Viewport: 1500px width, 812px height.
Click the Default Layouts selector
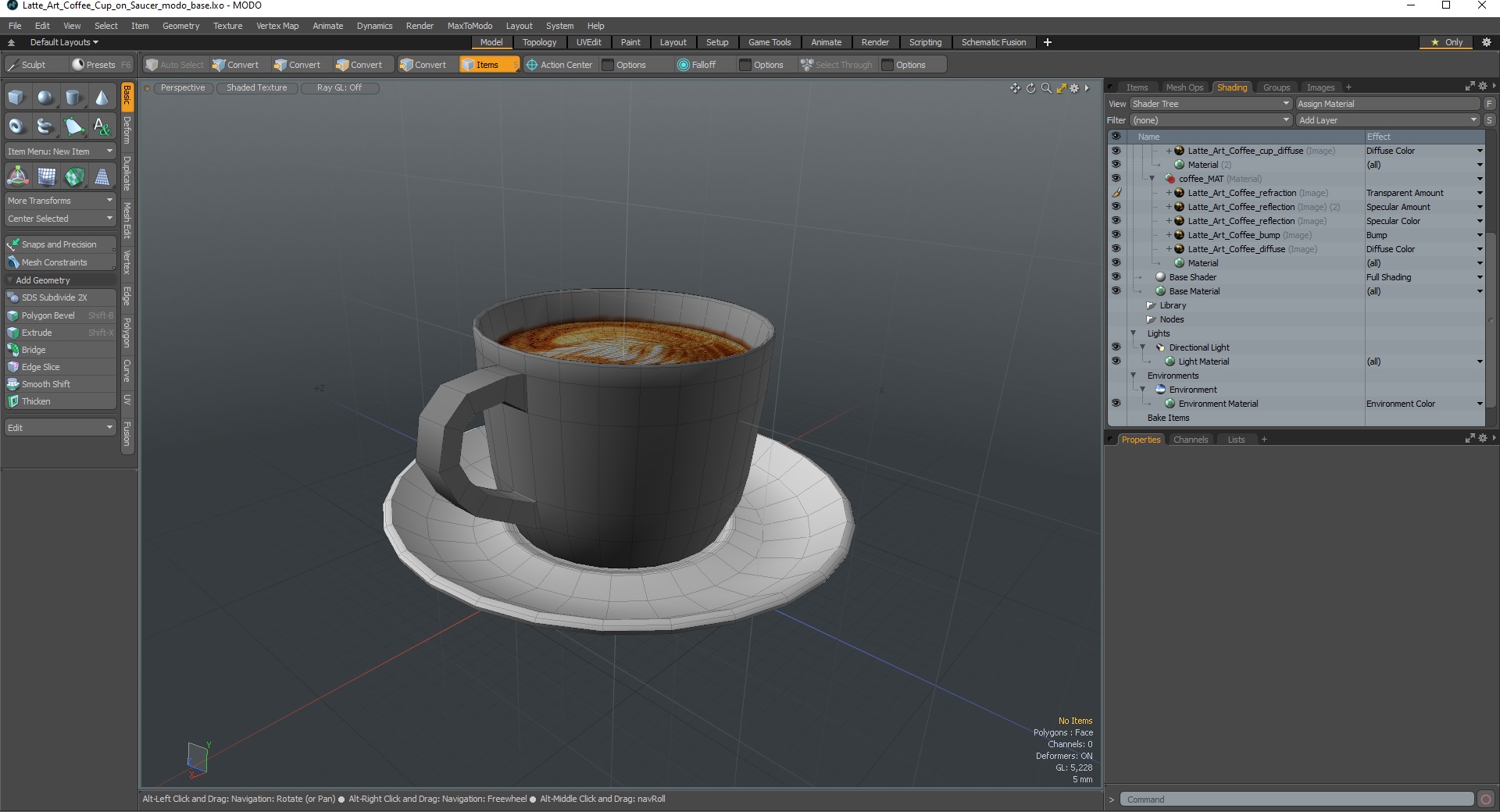tap(64, 42)
